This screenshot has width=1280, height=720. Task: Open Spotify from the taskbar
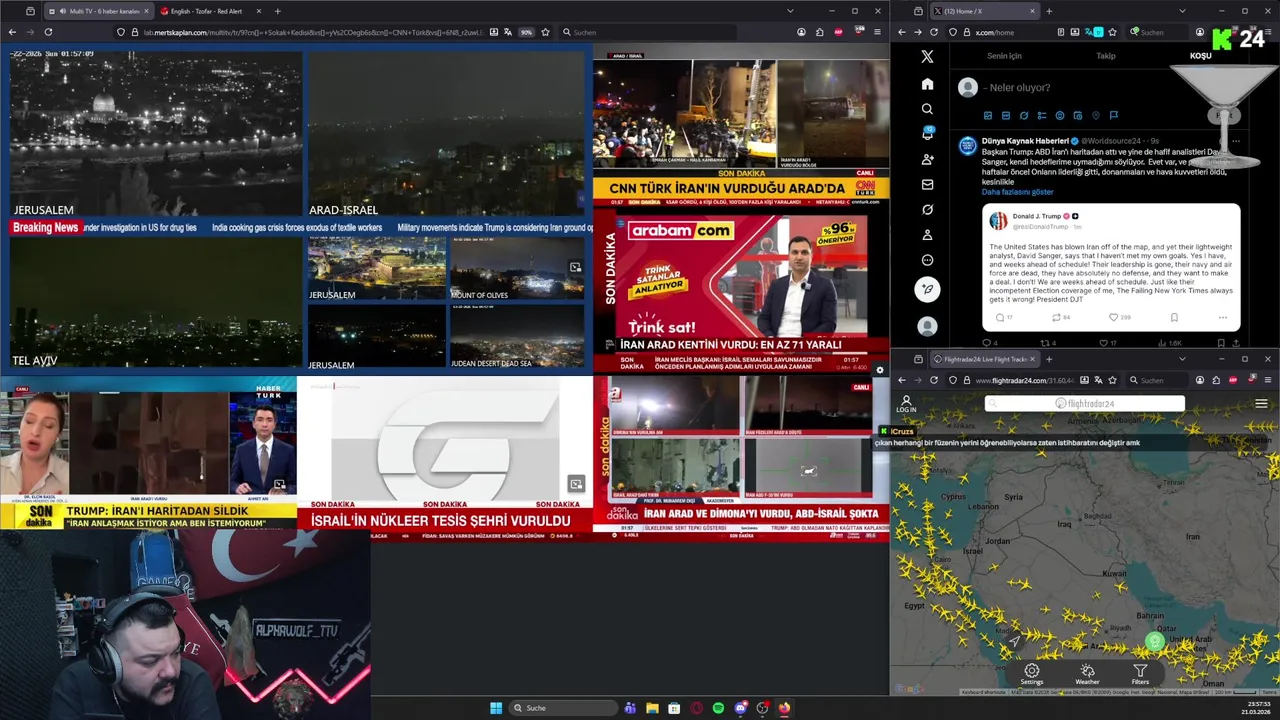coord(718,708)
